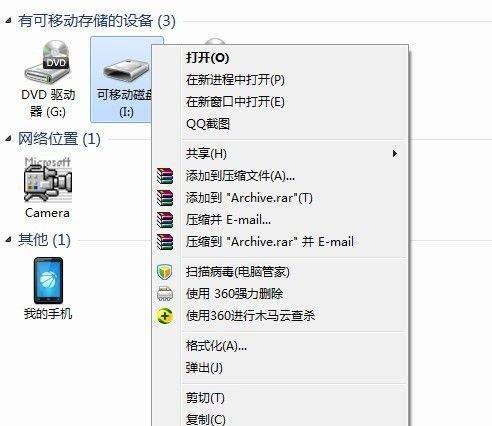The image size is (492, 426).
Task: Click the 我的手机 phone icon
Action: [48, 280]
